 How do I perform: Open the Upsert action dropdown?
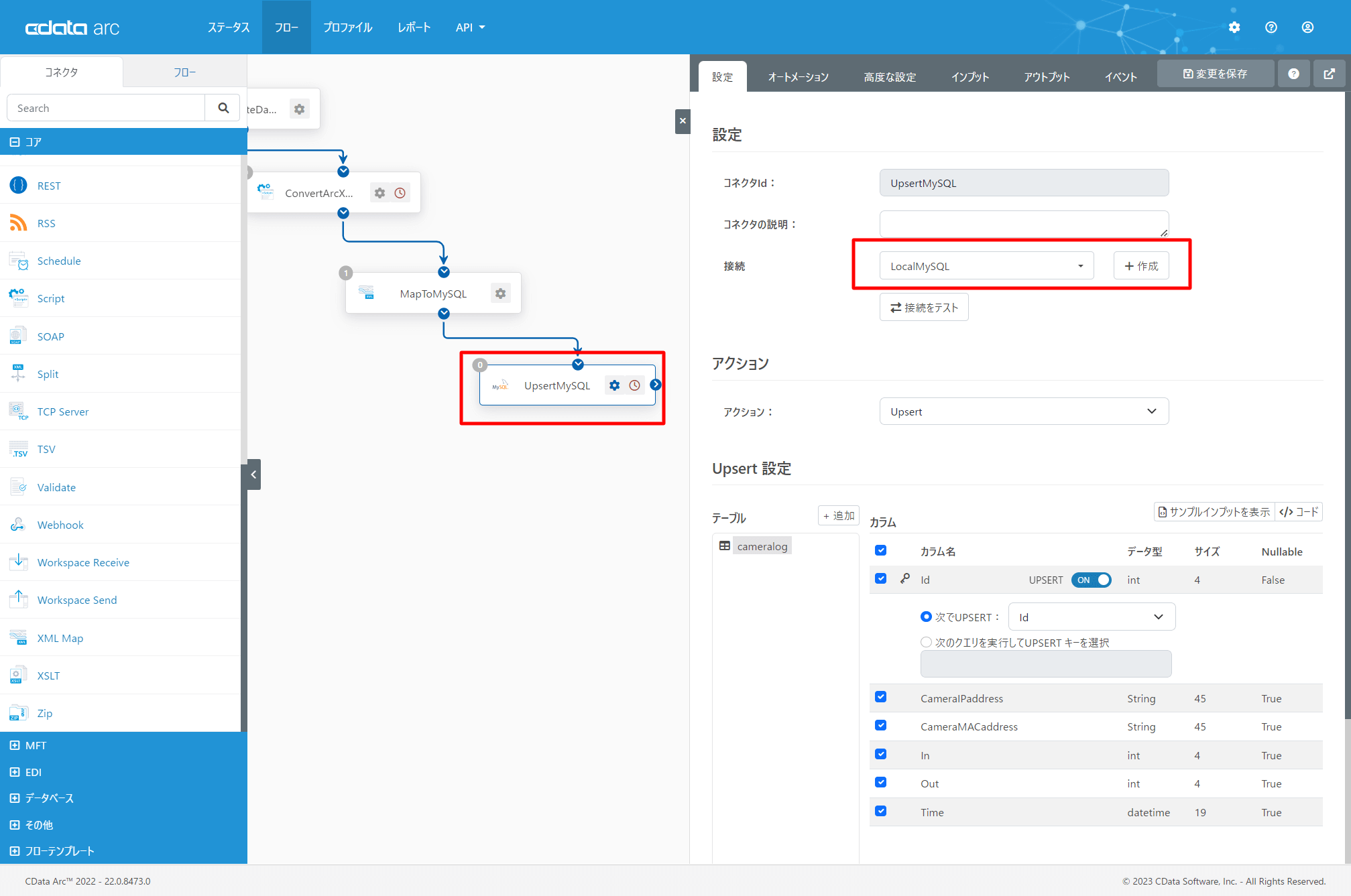[x=1023, y=411]
